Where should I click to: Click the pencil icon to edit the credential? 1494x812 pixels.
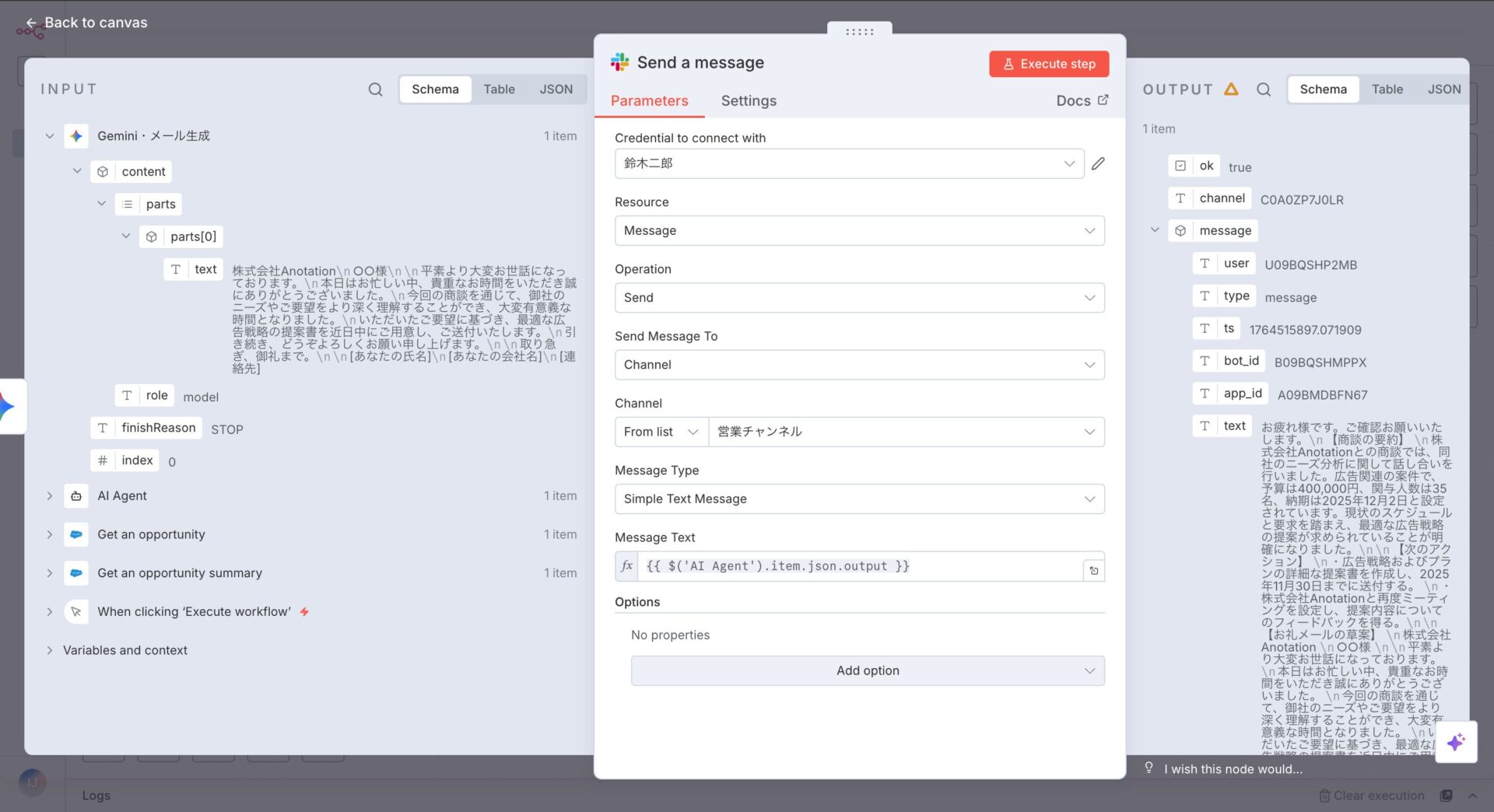click(1098, 163)
